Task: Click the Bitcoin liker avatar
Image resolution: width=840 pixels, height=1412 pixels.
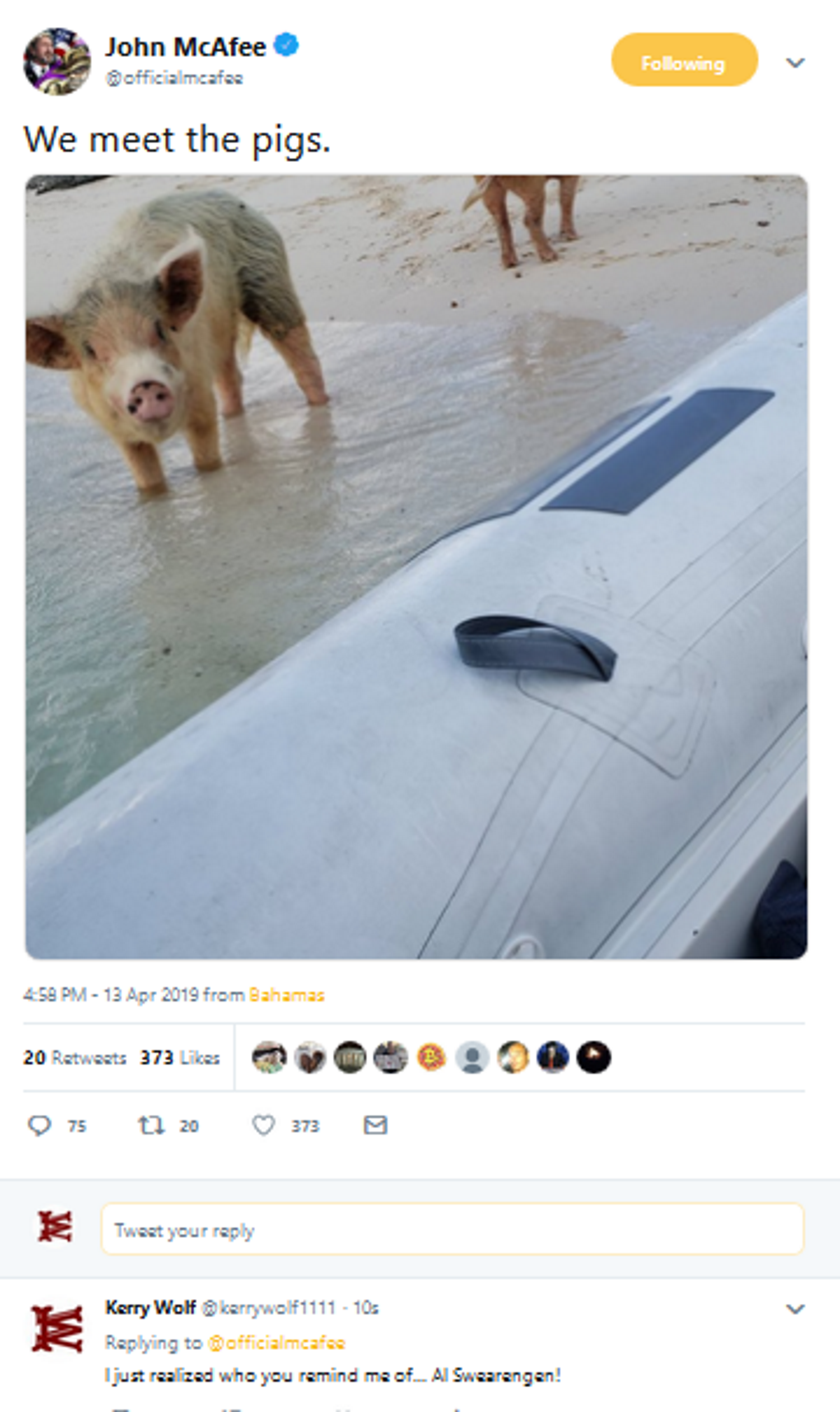Action: click(x=431, y=1057)
